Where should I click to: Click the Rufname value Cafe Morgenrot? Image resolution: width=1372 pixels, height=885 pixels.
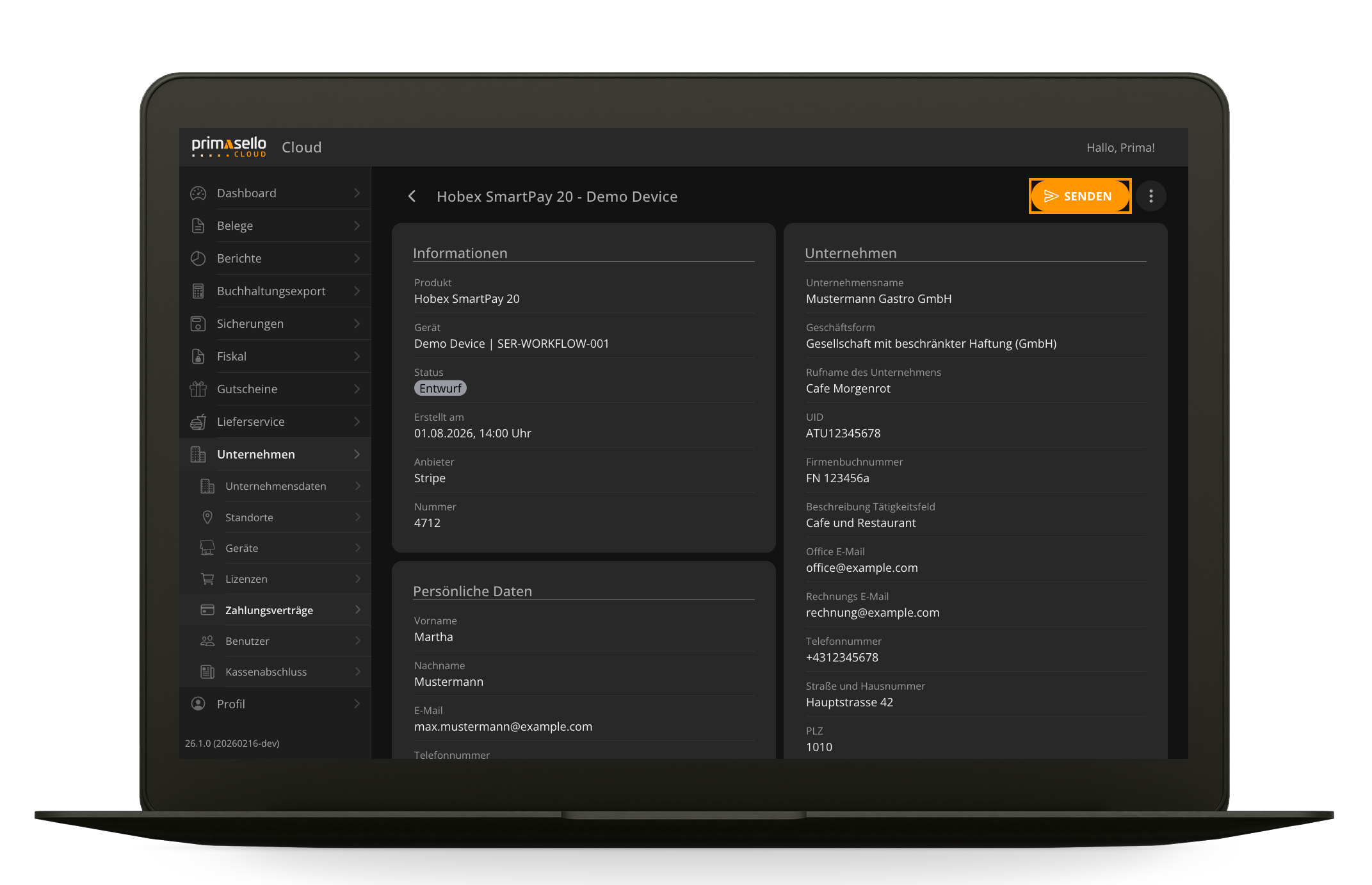tap(848, 388)
